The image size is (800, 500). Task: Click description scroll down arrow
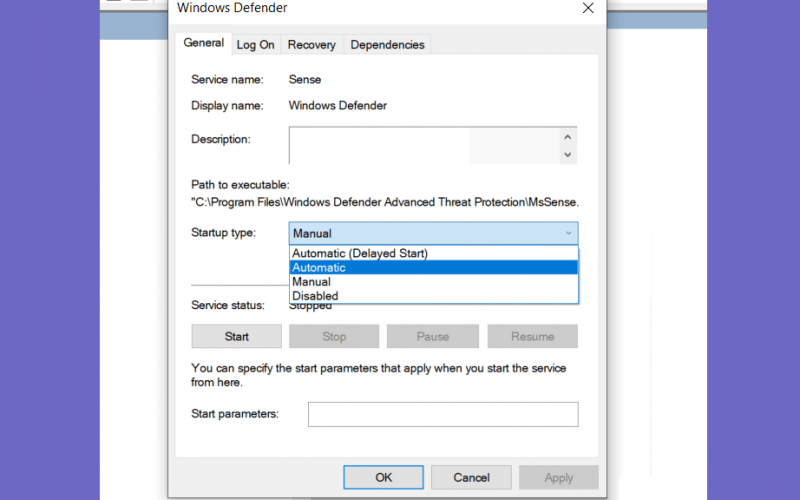coord(567,155)
